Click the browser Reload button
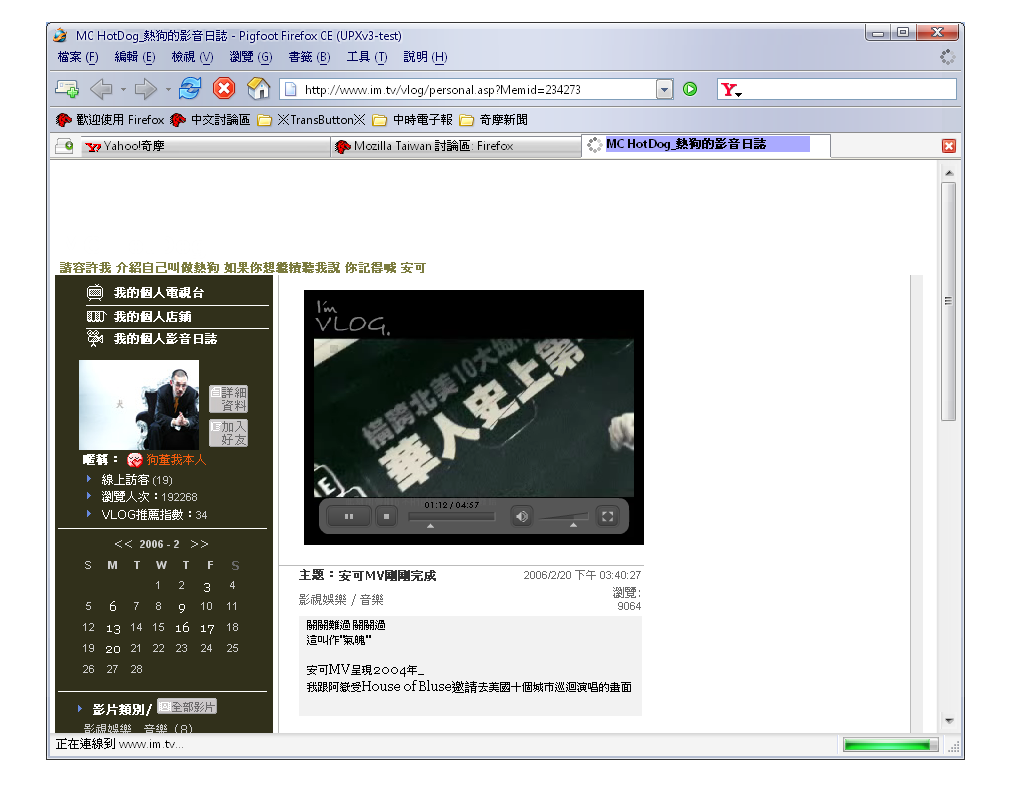This screenshot has width=1024, height=786. click(190, 89)
